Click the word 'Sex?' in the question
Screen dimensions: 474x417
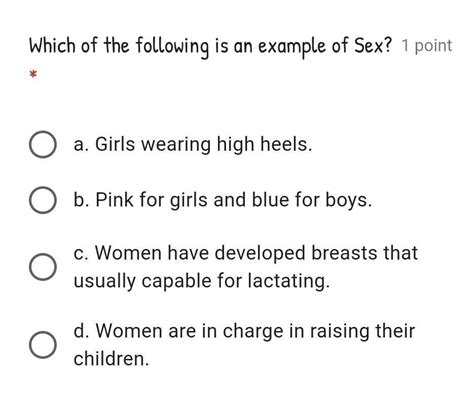point(374,45)
